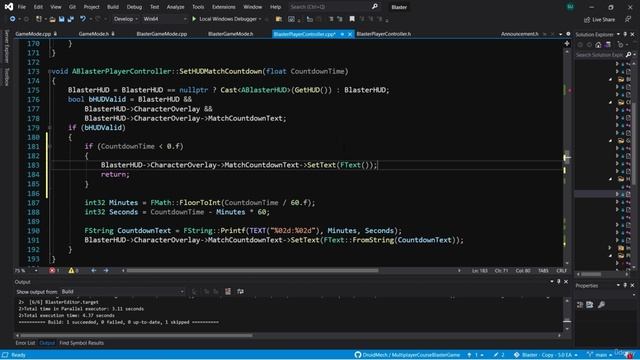Click the Properties alphabetical sort icon
Image resolution: width=640 pixels, height=360 pixels.
pyautogui.click(x=590, y=304)
